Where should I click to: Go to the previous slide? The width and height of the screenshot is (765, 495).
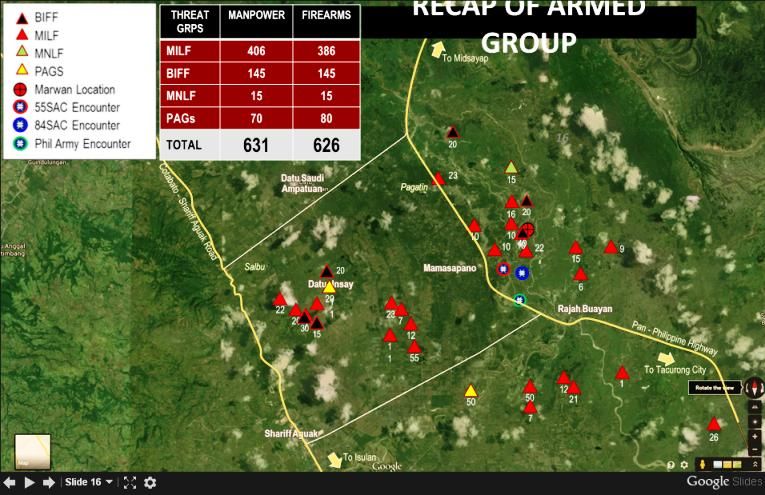coord(10,482)
